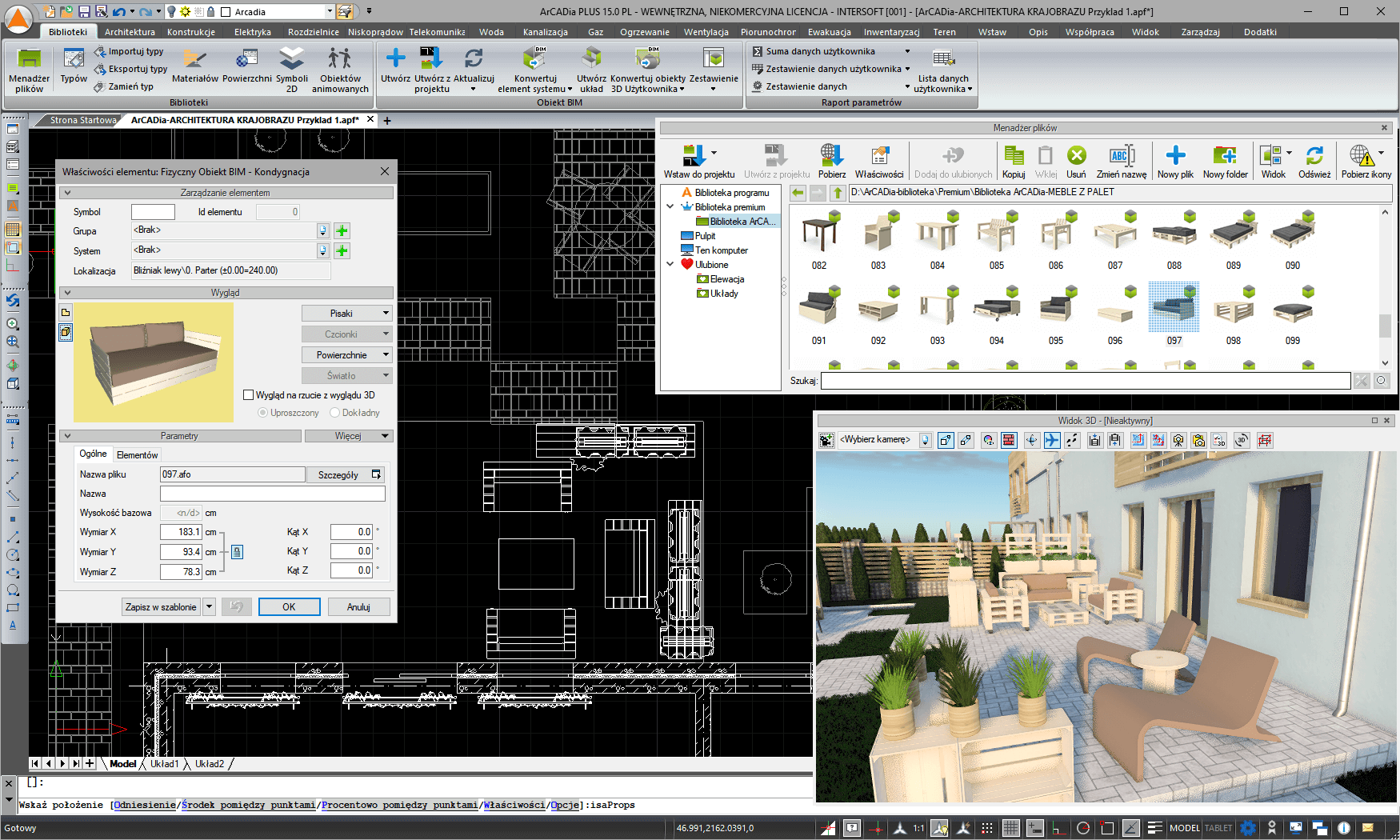This screenshot has width=1400, height=840.
Task: Click Utwórz BIM object button
Action: pos(395,66)
